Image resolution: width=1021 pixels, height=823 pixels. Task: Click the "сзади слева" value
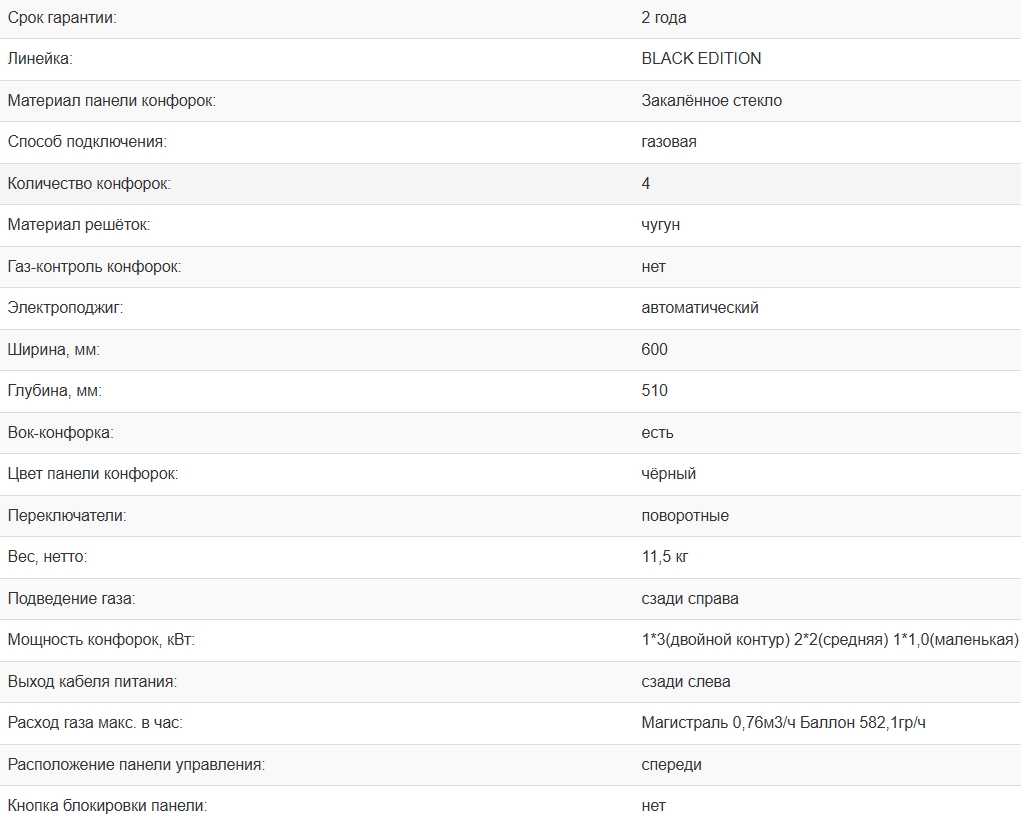[x=685, y=682]
